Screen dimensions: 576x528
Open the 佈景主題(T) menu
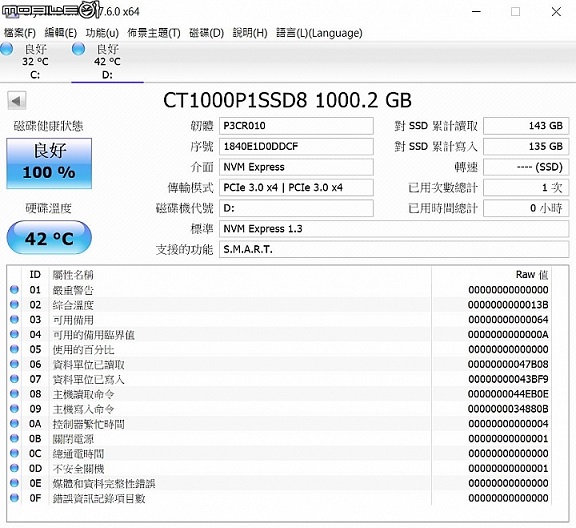point(154,33)
